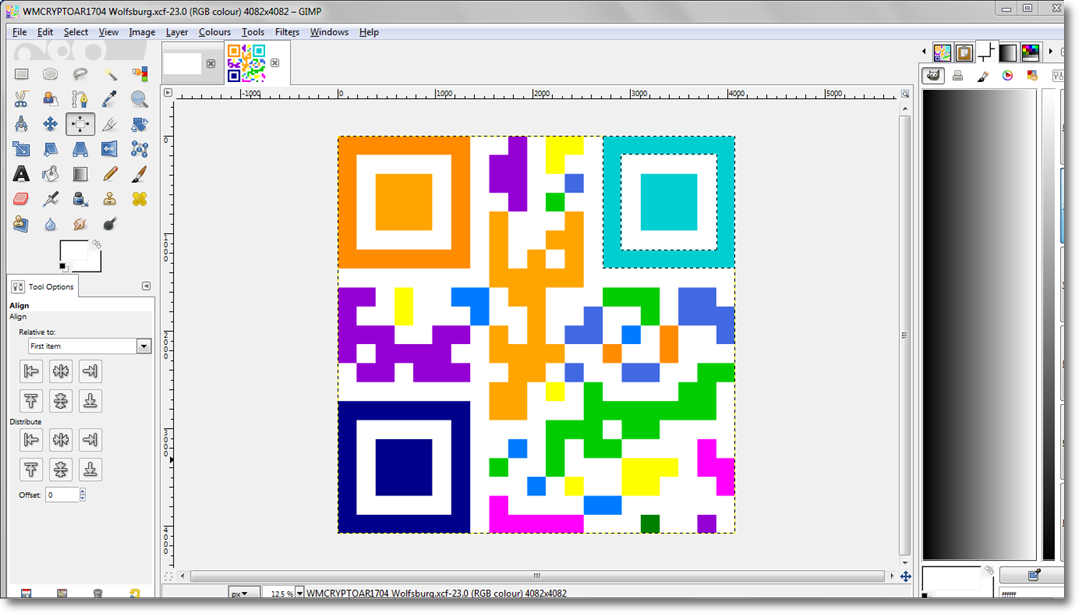Screen dimensions: 1080x615
Task: Select the Rectangle Select tool
Action: pyautogui.click(x=21, y=74)
